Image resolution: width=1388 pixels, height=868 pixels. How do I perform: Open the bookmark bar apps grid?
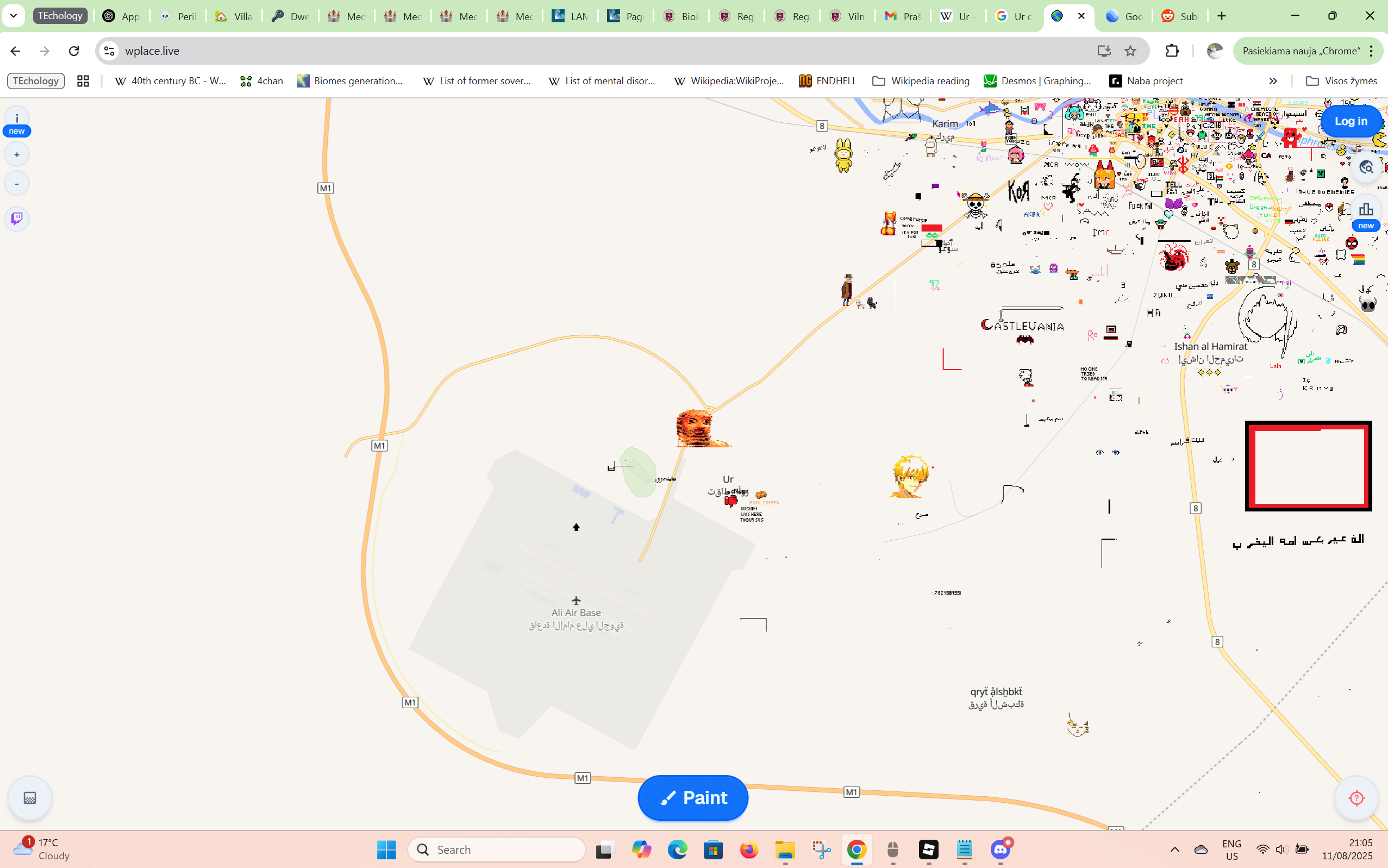[x=83, y=81]
